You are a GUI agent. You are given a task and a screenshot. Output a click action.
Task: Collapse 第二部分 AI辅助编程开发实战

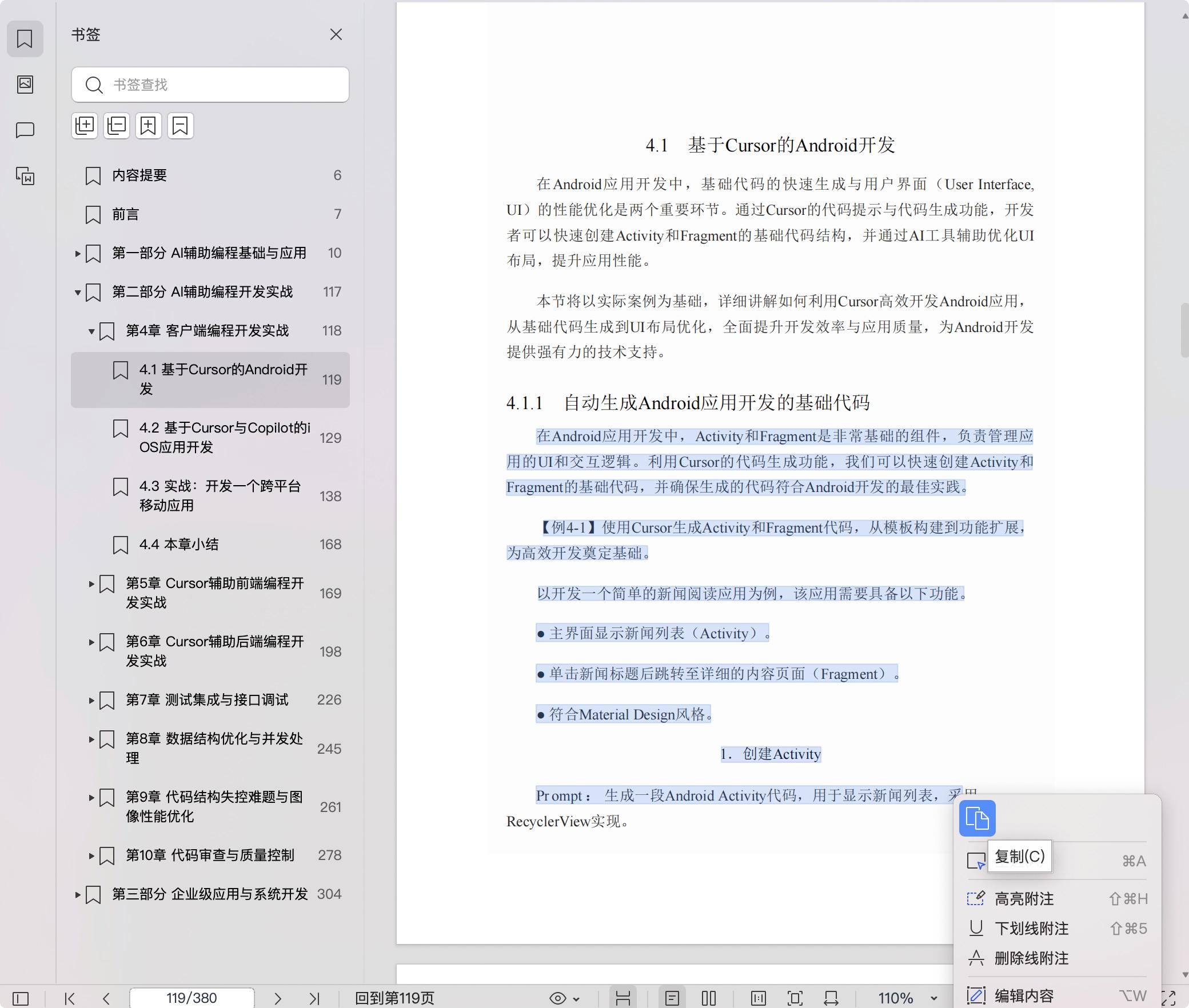[x=78, y=293]
